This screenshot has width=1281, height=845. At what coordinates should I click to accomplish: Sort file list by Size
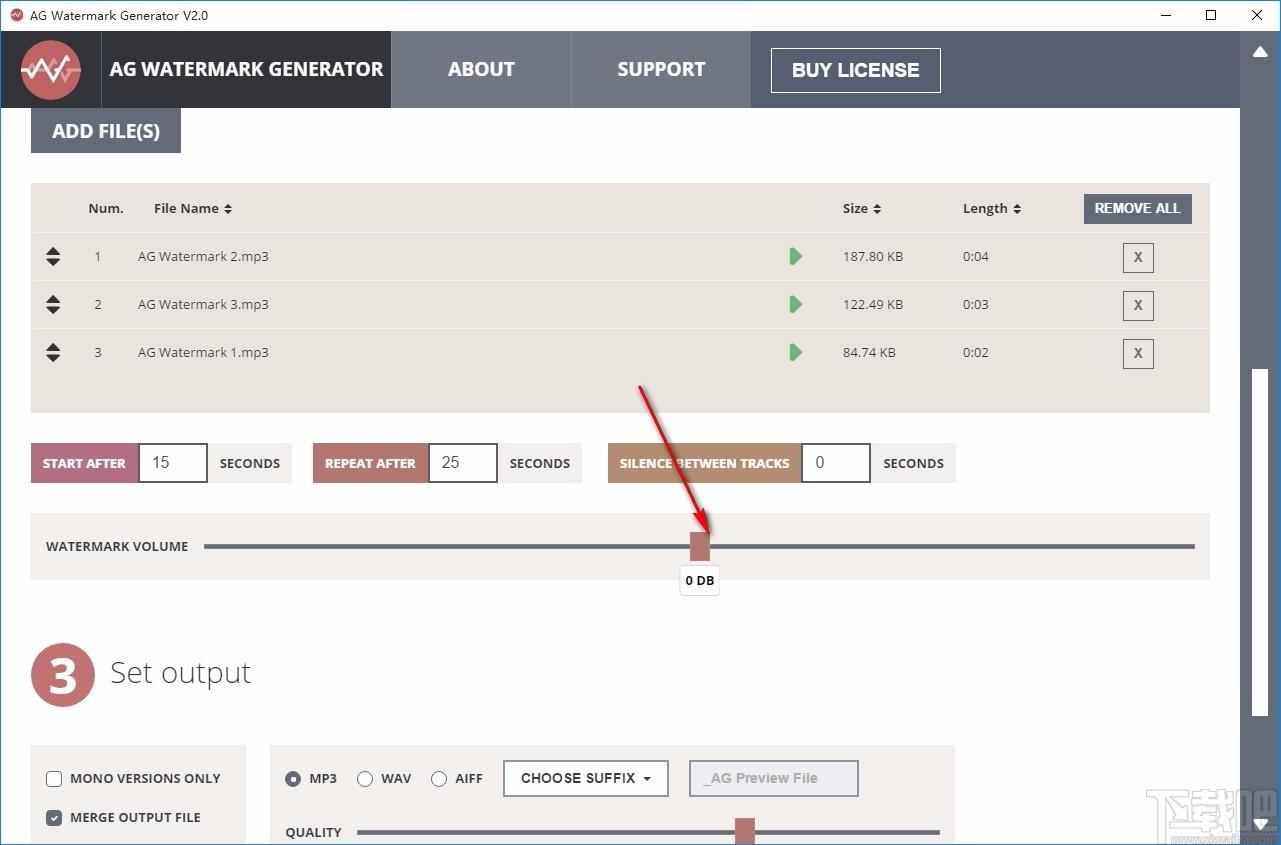(x=862, y=208)
